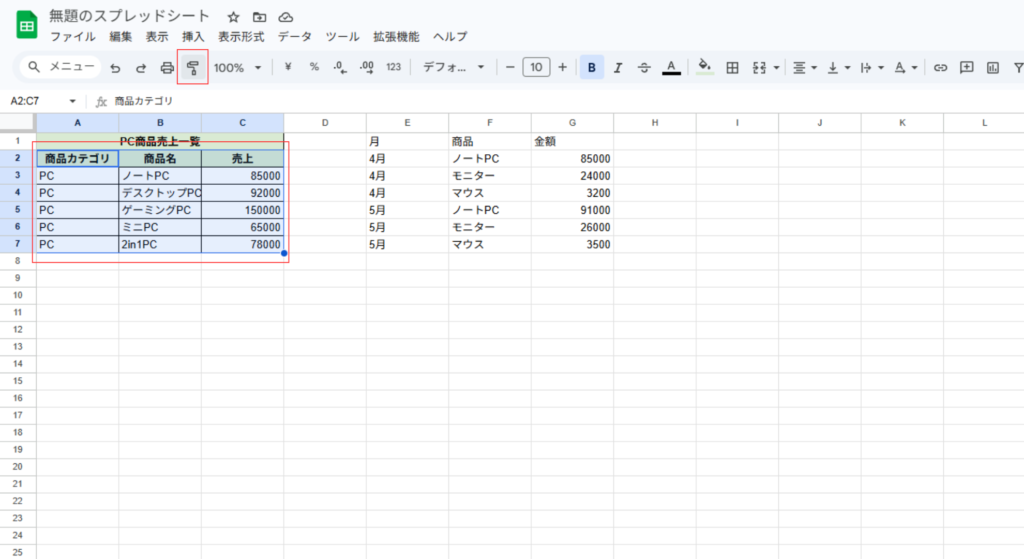Click the format as currency (¥) button

click(288, 68)
